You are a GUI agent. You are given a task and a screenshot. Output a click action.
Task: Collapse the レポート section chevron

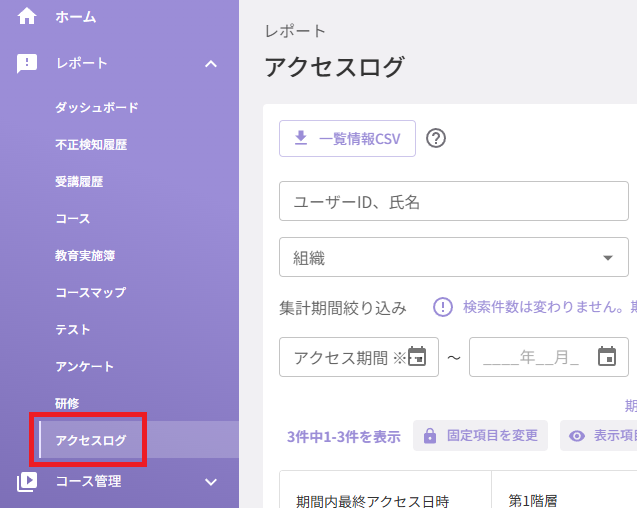(x=211, y=64)
